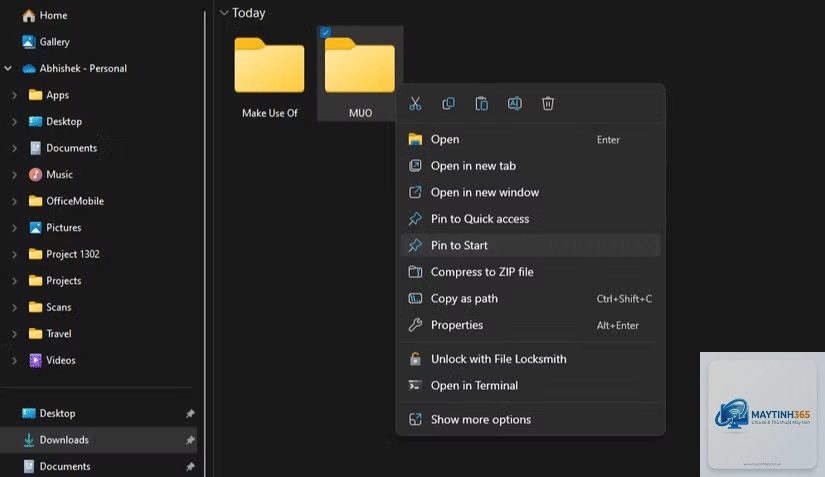This screenshot has width=825, height=477.
Task: Expand the Music folder chevron
Action: [x=15, y=175]
